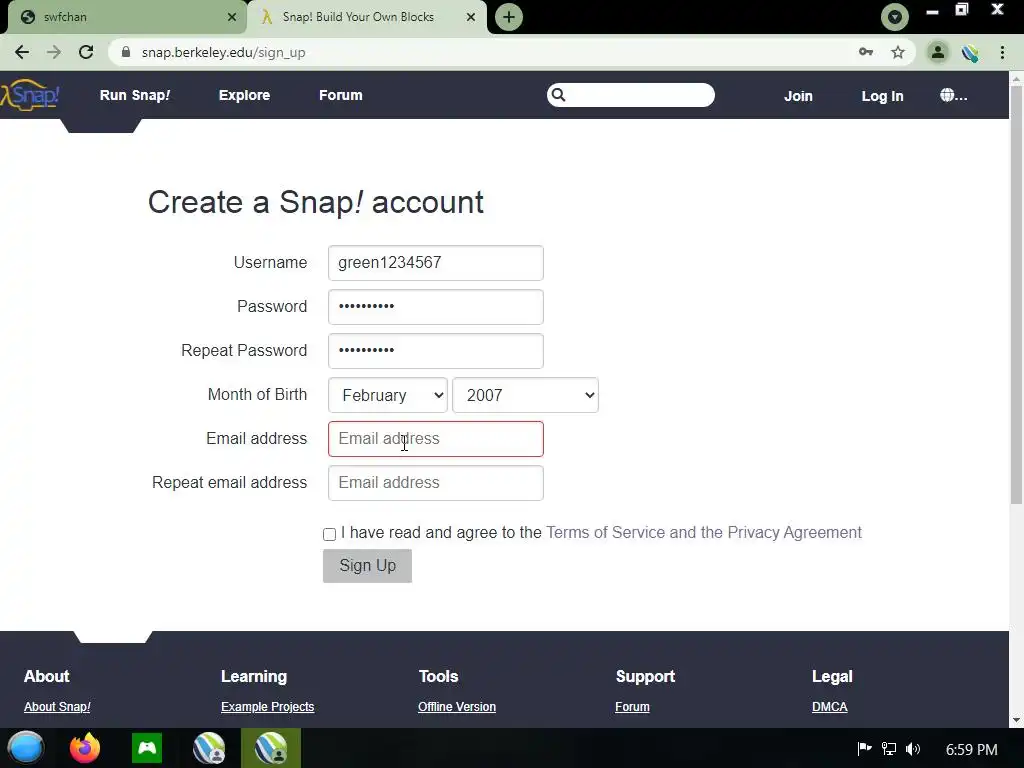Click the browser extension icon beside profile
The image size is (1024, 768).
[x=970, y=52]
